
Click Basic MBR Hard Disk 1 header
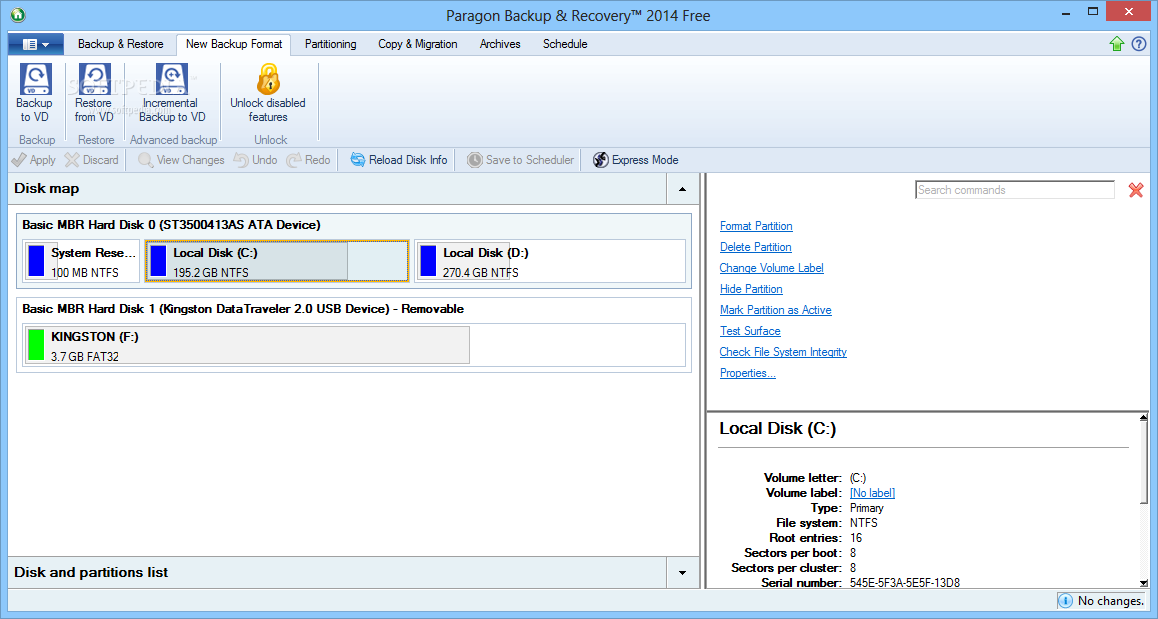(x=243, y=309)
